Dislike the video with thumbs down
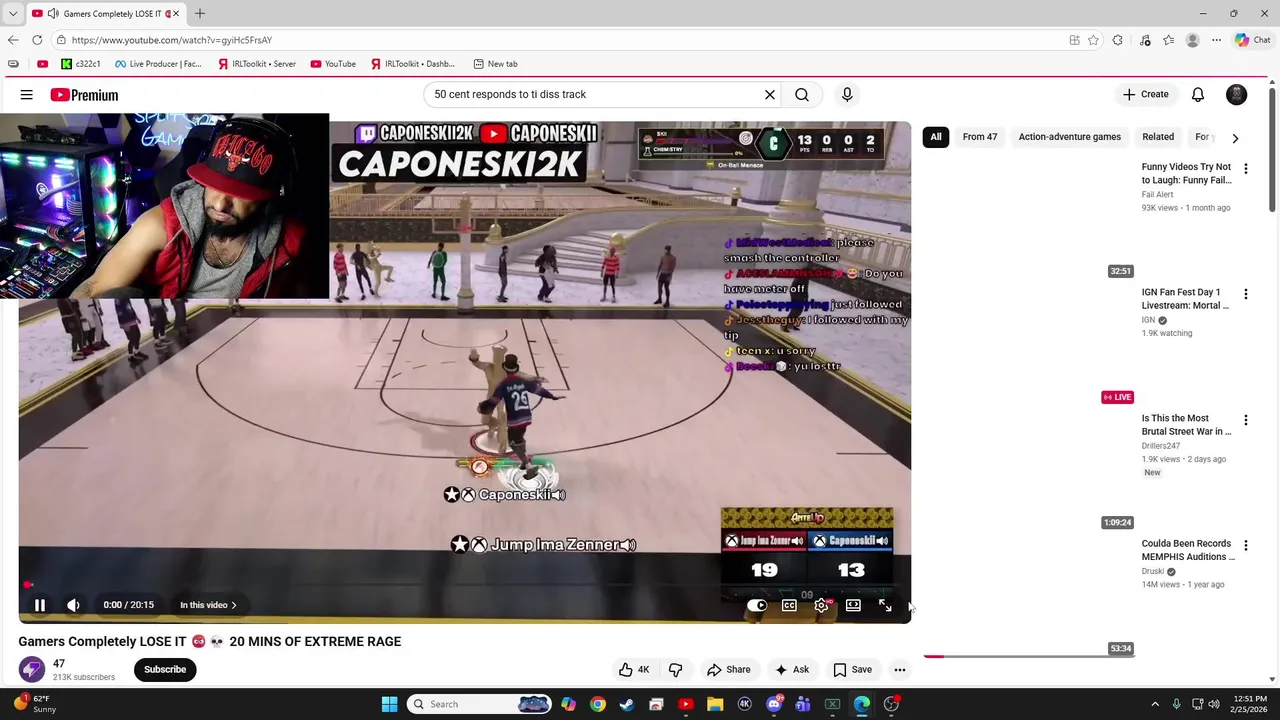The image size is (1280, 720). [x=675, y=670]
